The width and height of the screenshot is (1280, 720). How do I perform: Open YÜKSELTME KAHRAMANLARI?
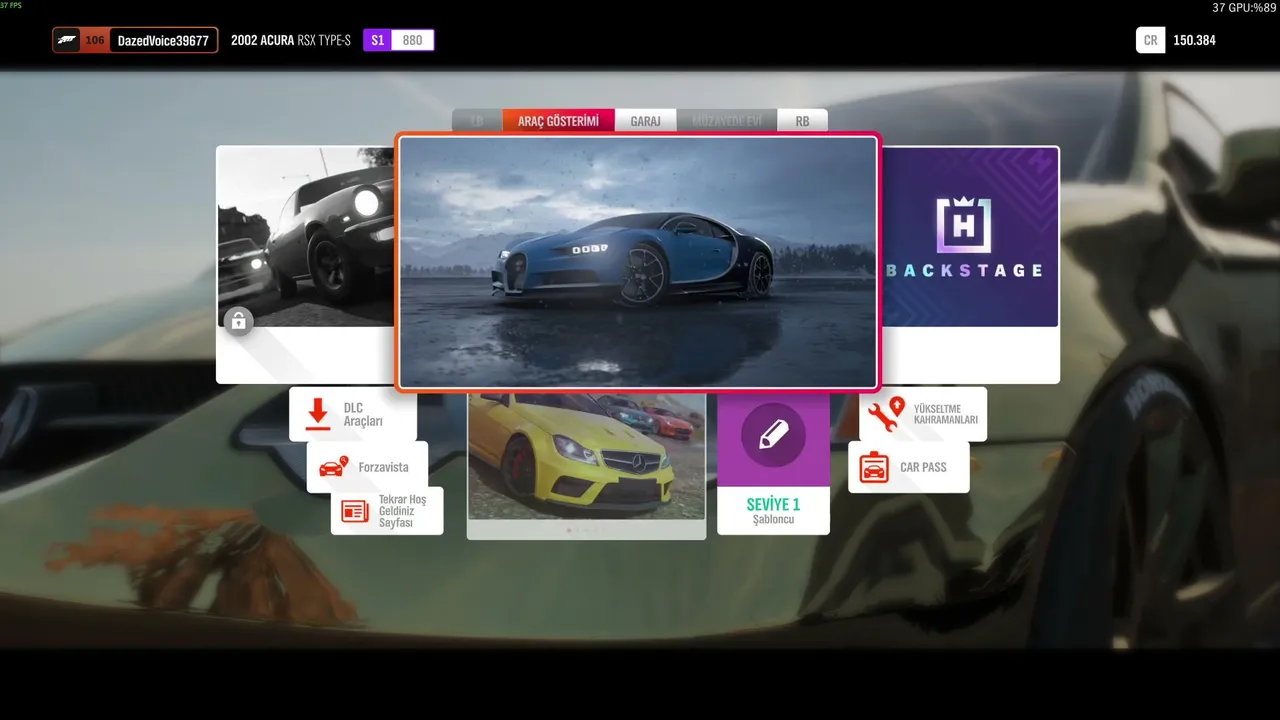click(923, 414)
